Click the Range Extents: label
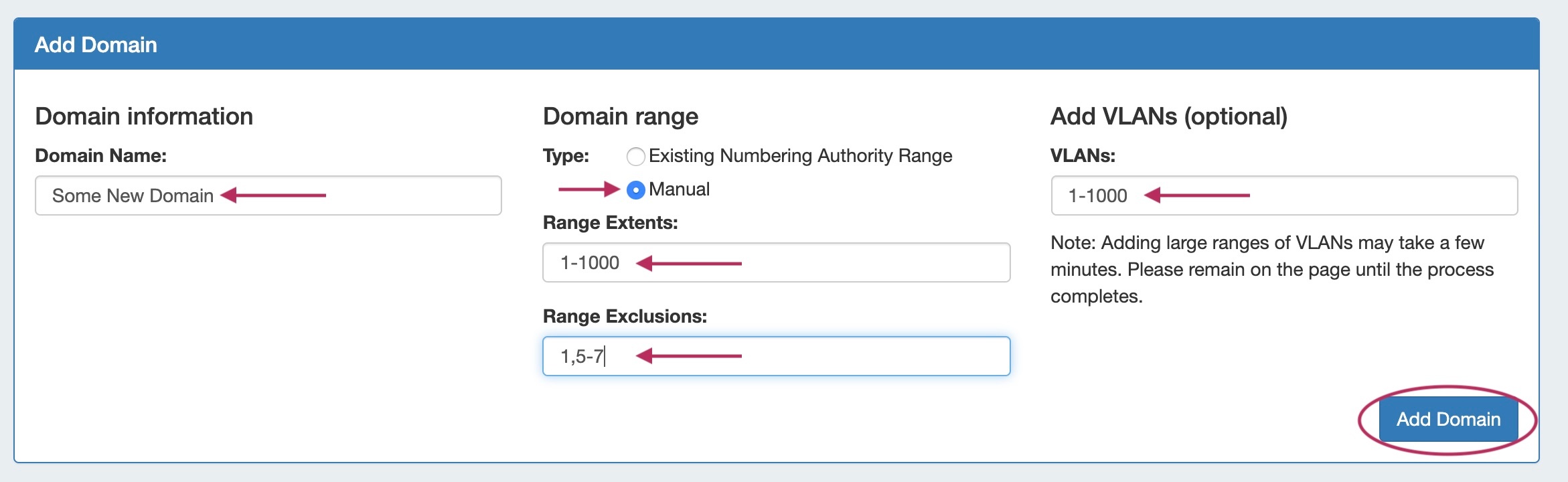Viewport: 1568px width, 482px height. pos(610,223)
